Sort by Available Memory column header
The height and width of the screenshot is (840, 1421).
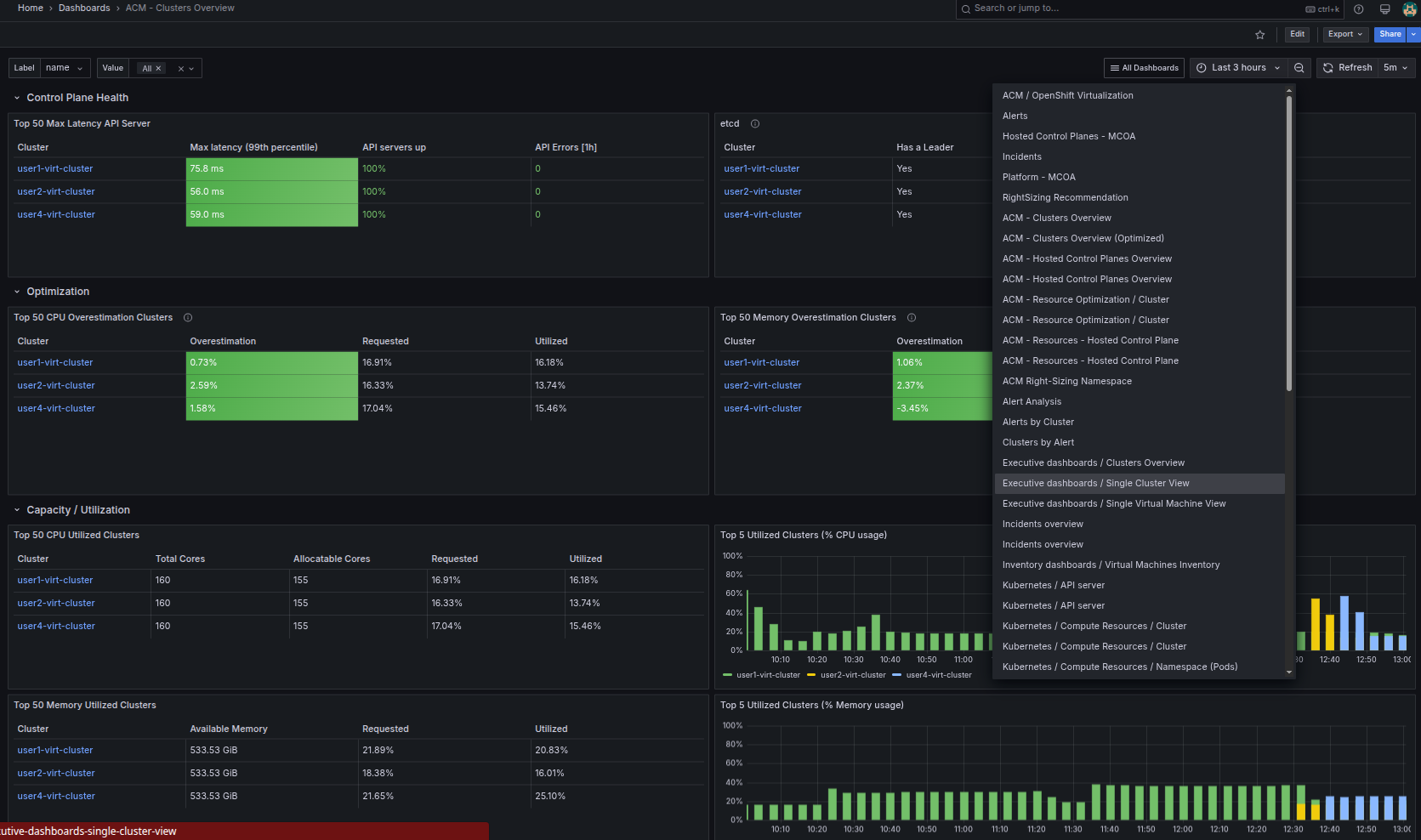[229, 729]
